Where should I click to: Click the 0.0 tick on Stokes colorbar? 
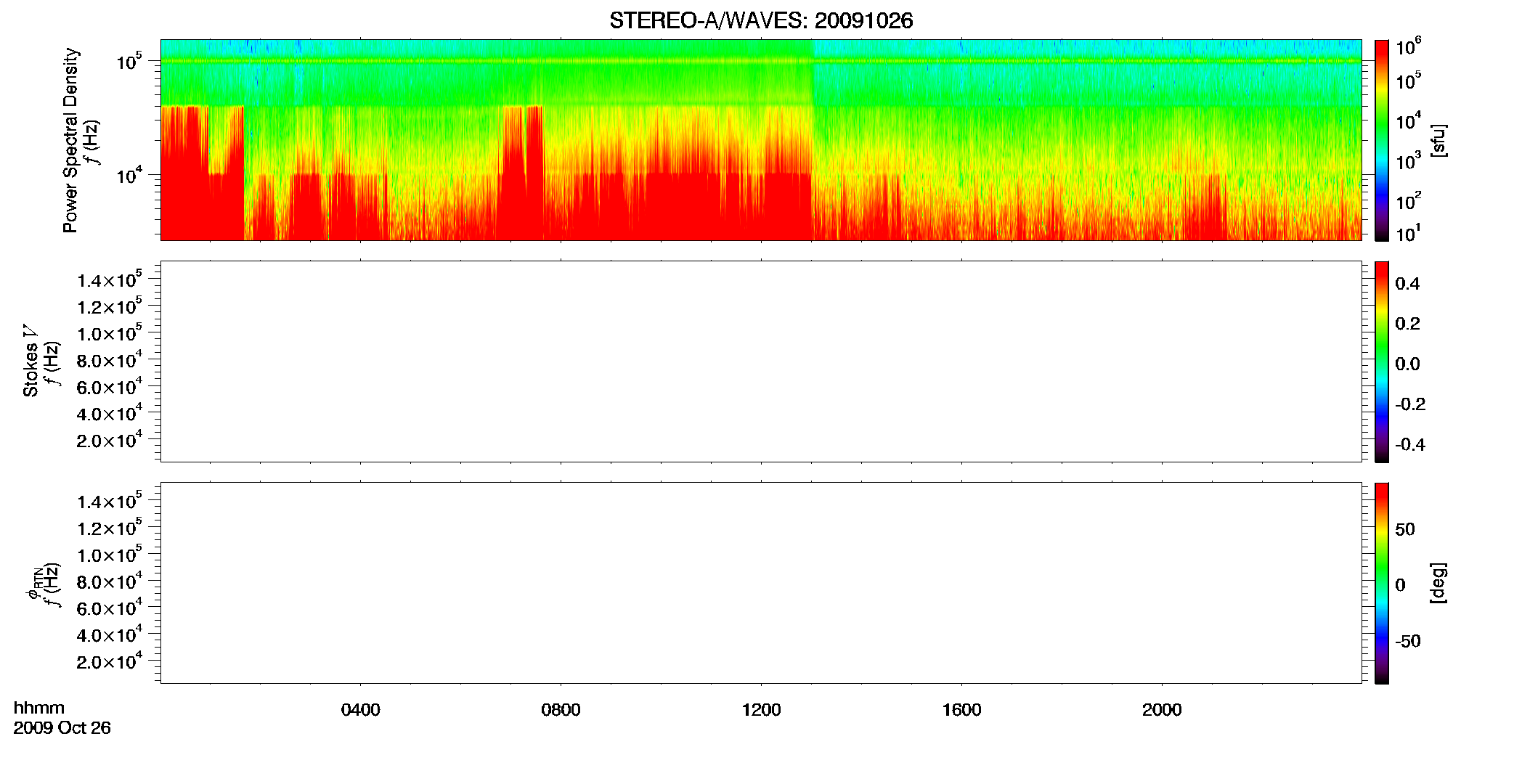tap(1407, 364)
